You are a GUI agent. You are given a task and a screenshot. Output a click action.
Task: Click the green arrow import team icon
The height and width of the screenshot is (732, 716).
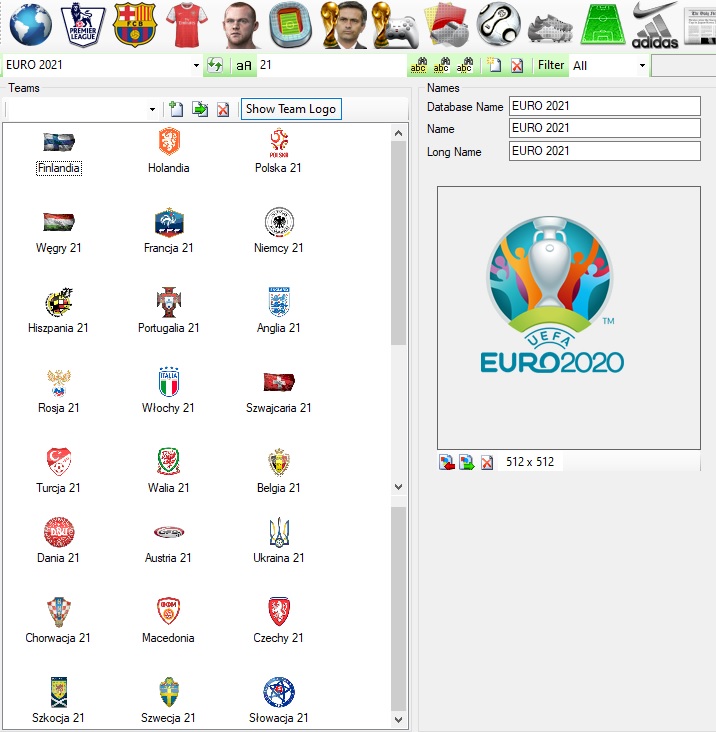point(200,109)
